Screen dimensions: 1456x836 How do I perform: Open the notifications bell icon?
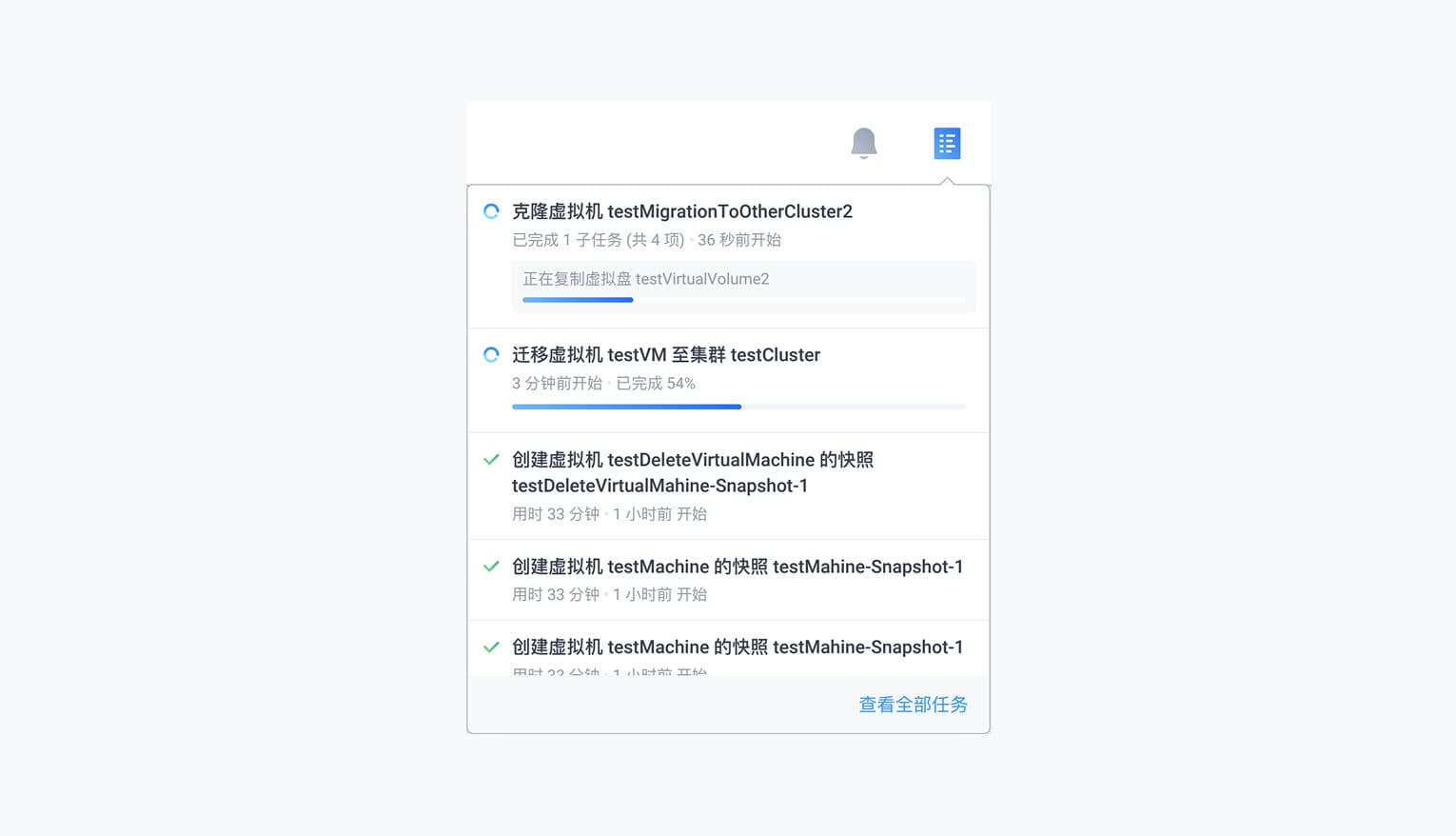[863, 143]
